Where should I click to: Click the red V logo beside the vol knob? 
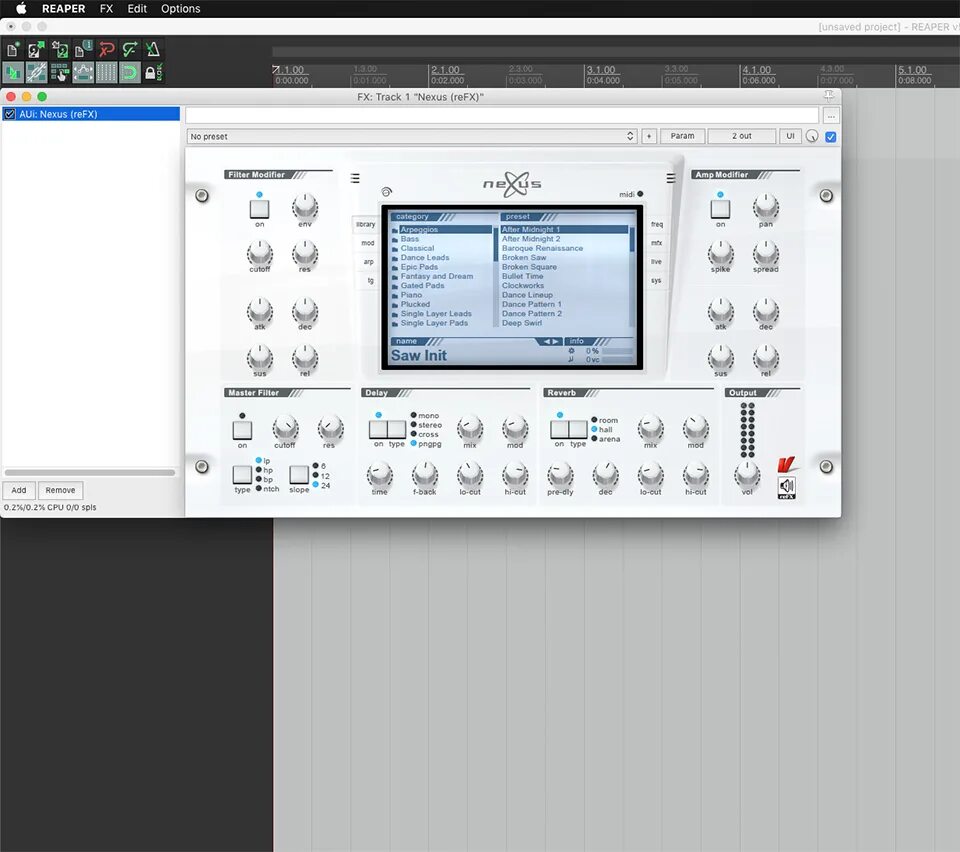[x=786, y=465]
